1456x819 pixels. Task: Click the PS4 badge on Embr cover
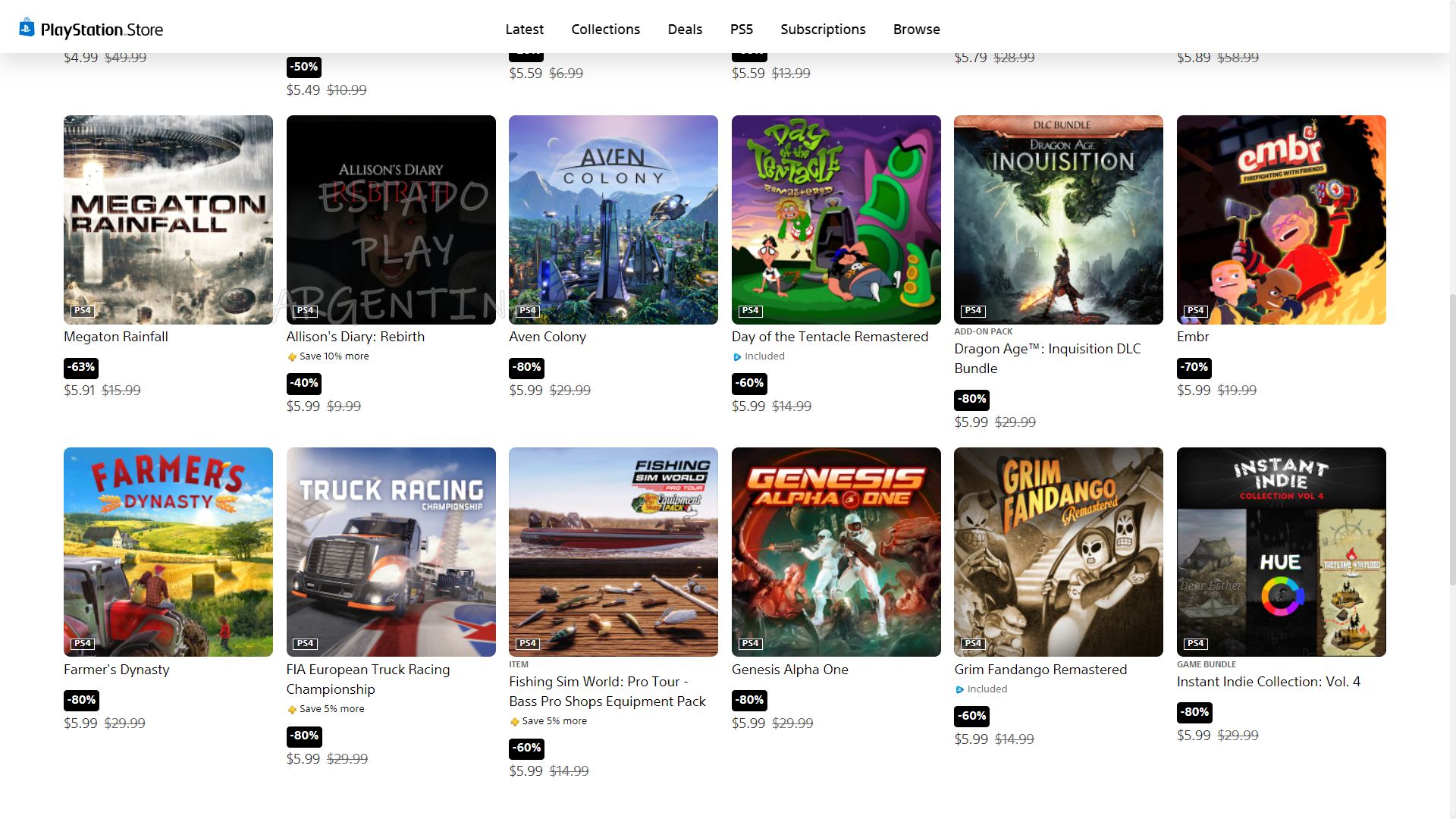point(1195,311)
